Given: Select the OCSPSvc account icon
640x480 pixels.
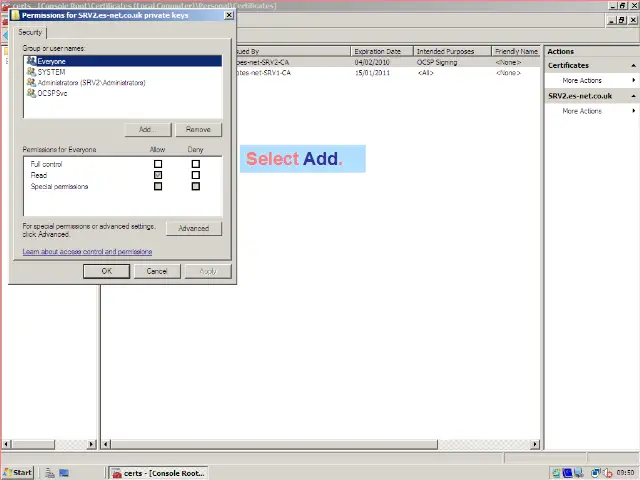Looking at the screenshot, I should [31, 93].
